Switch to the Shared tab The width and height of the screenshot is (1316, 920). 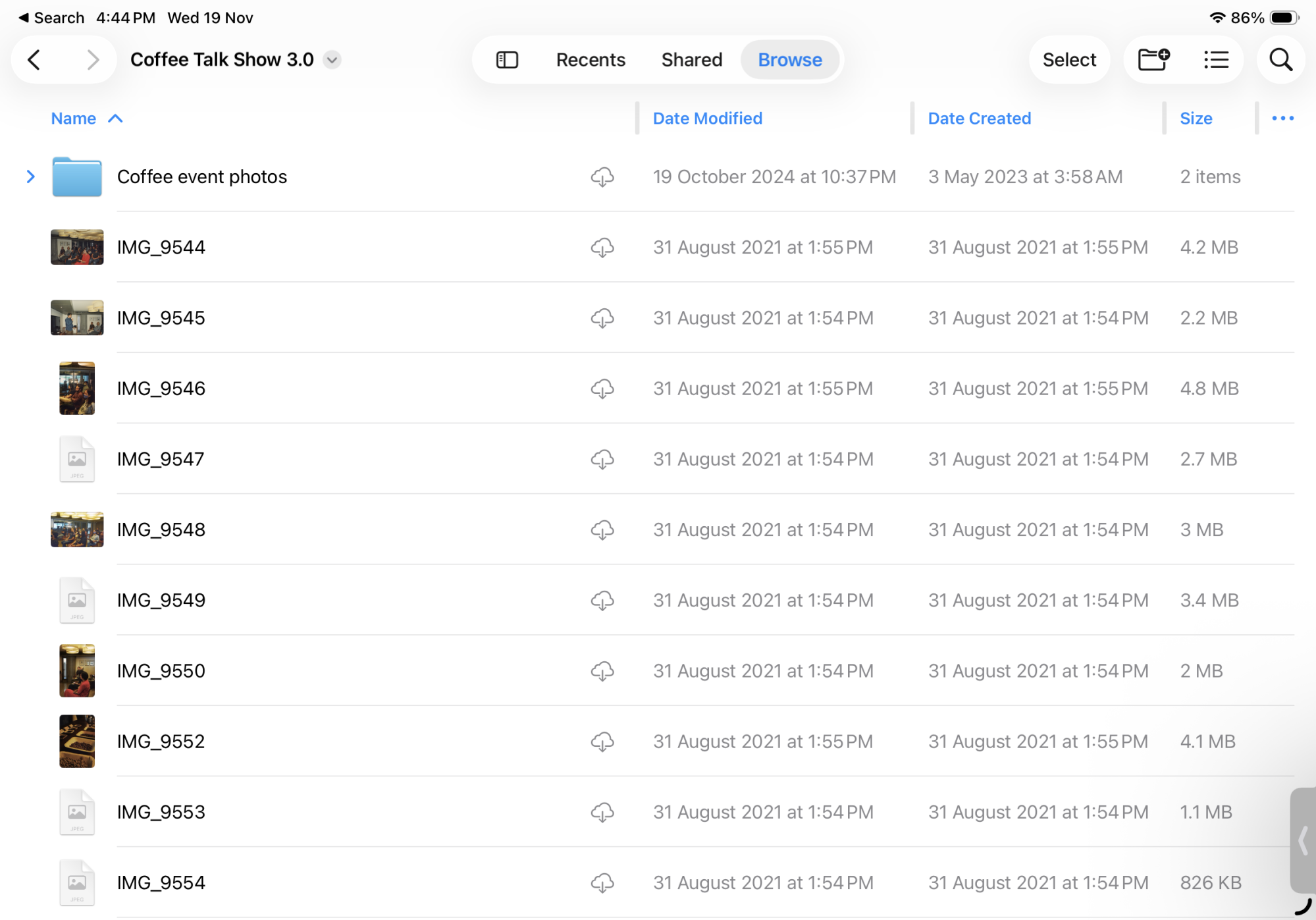click(x=692, y=60)
